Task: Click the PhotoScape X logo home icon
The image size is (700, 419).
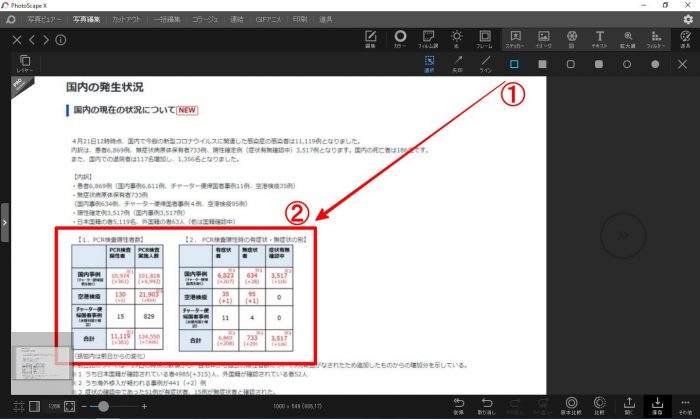Action: click(11, 20)
